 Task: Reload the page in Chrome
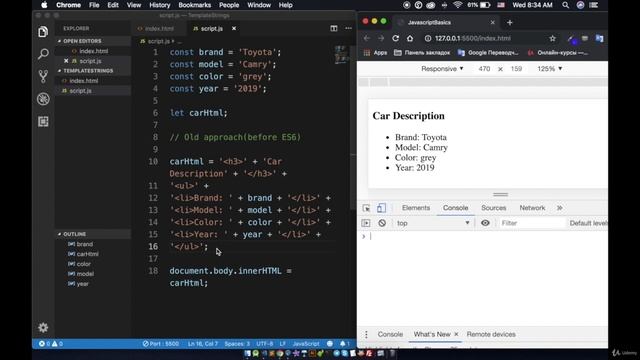[x=395, y=38]
